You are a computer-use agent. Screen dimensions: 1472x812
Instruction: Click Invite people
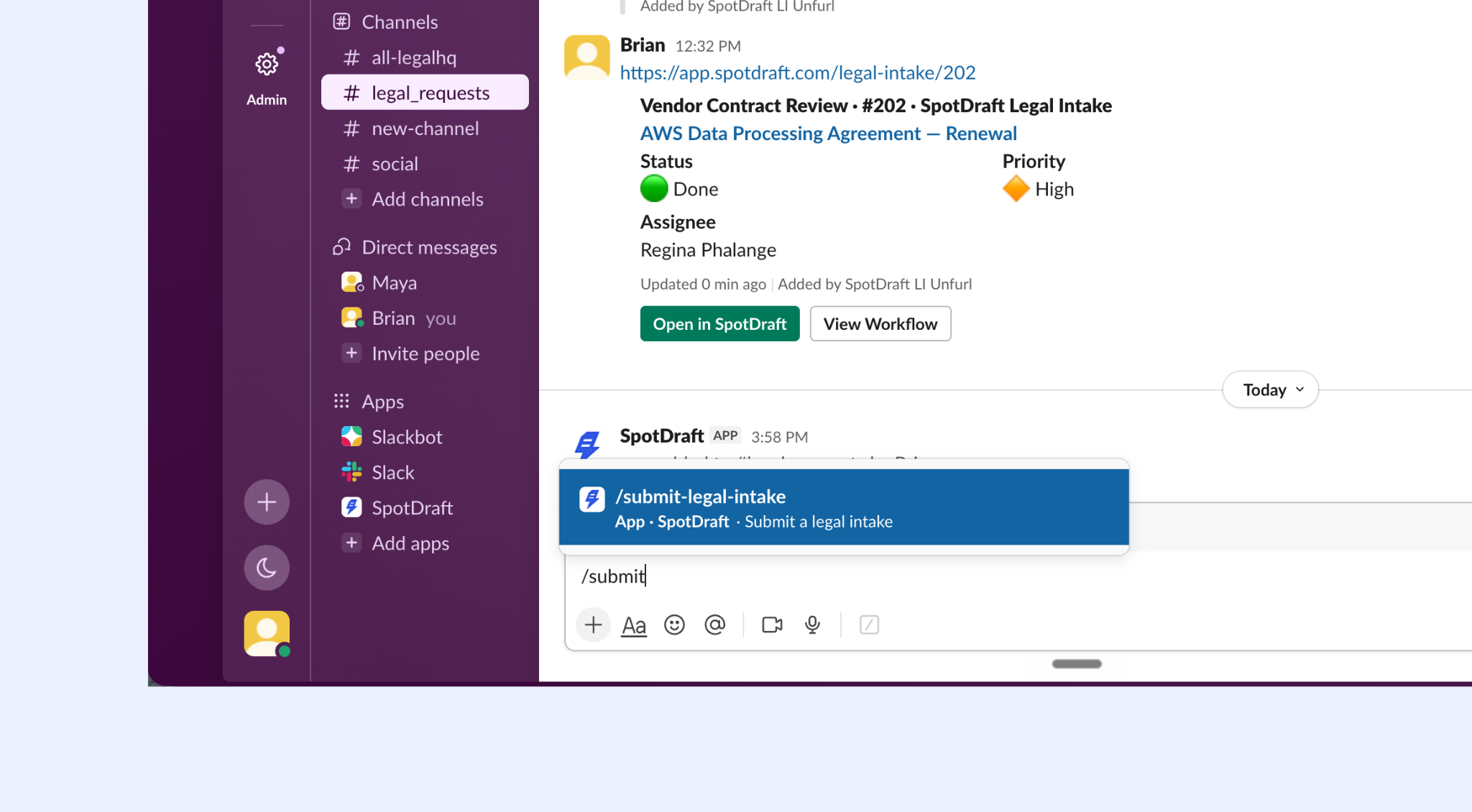(425, 354)
